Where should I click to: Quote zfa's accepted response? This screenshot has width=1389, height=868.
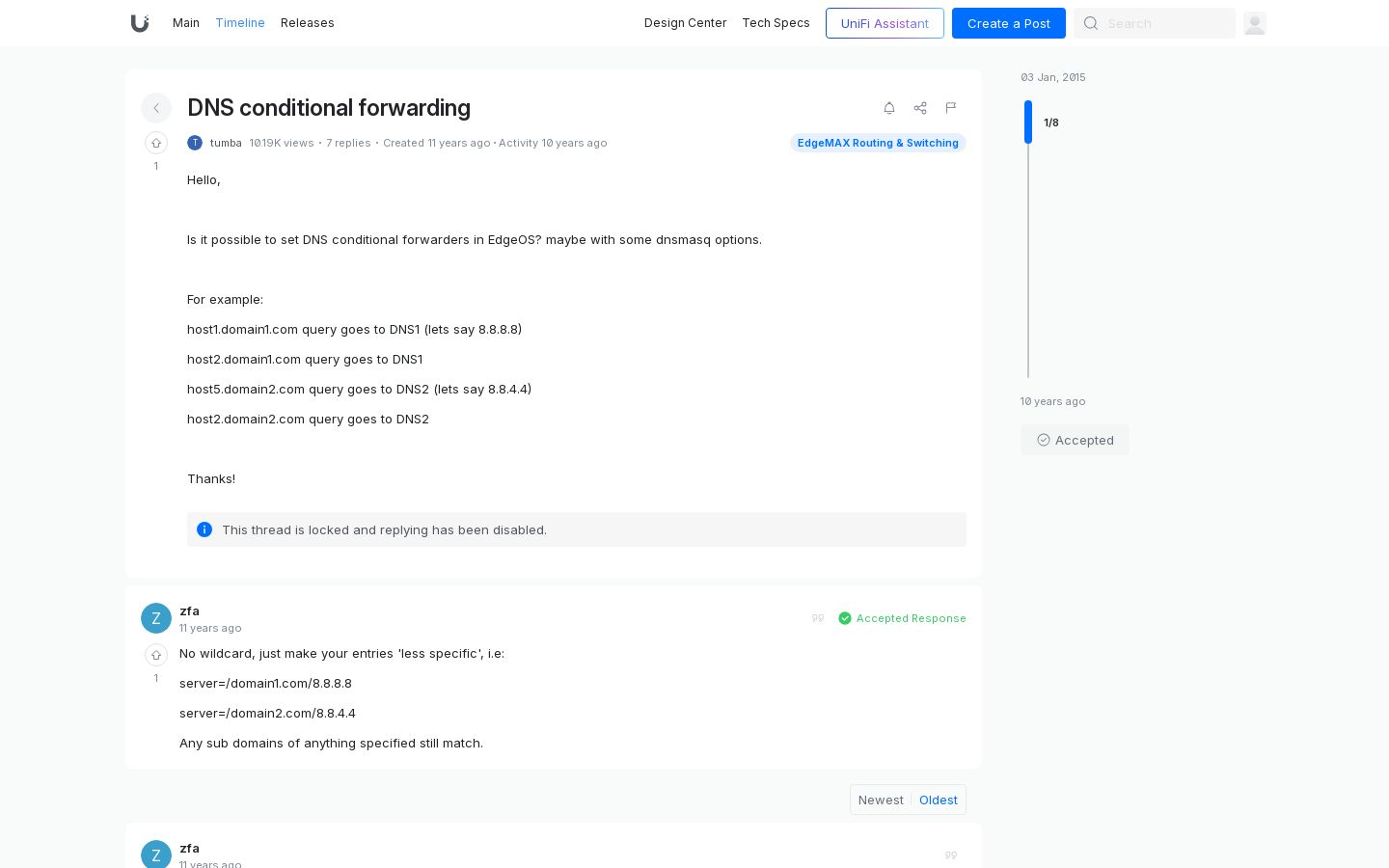tap(818, 618)
